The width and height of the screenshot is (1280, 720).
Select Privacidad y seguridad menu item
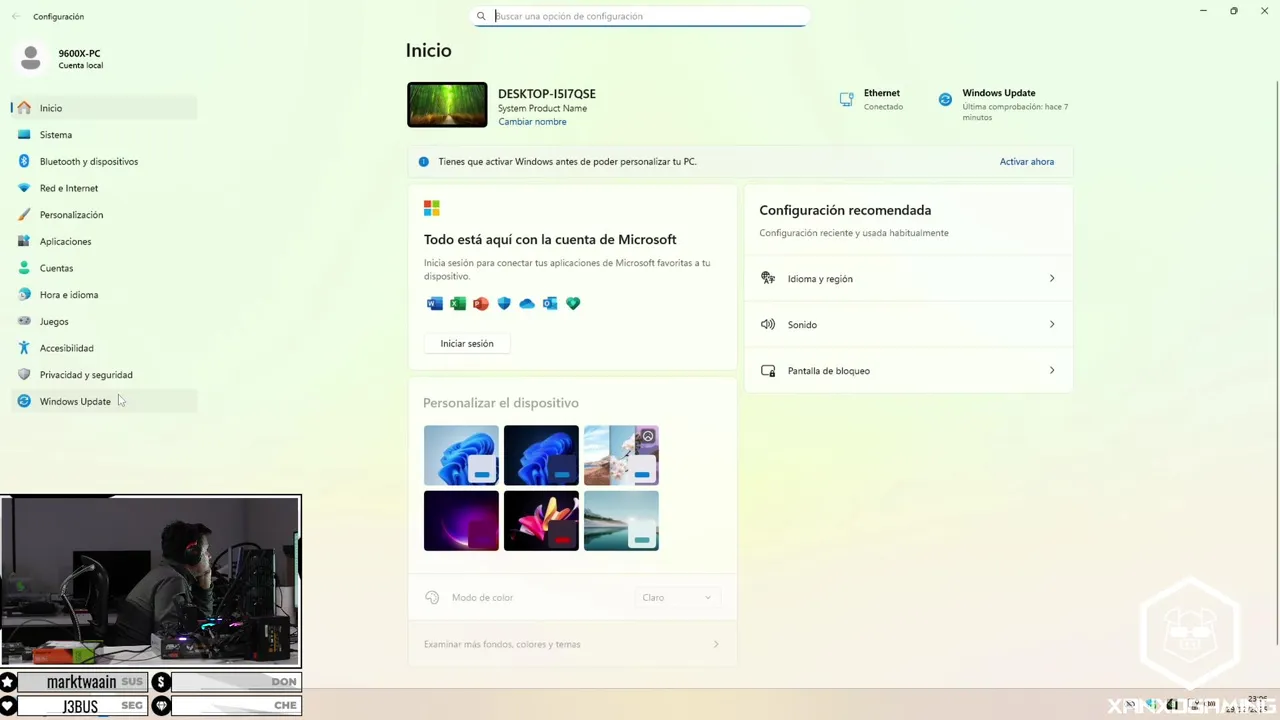104,375
